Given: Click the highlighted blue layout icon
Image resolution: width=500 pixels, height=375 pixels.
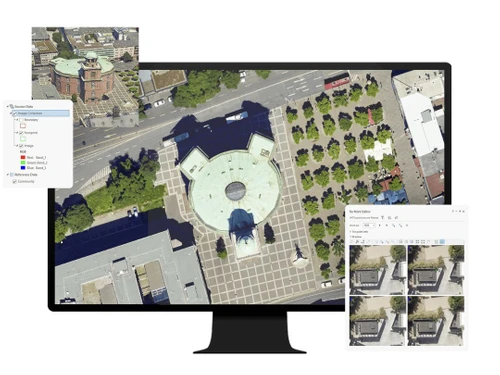Looking at the screenshot, I should point(442,242).
